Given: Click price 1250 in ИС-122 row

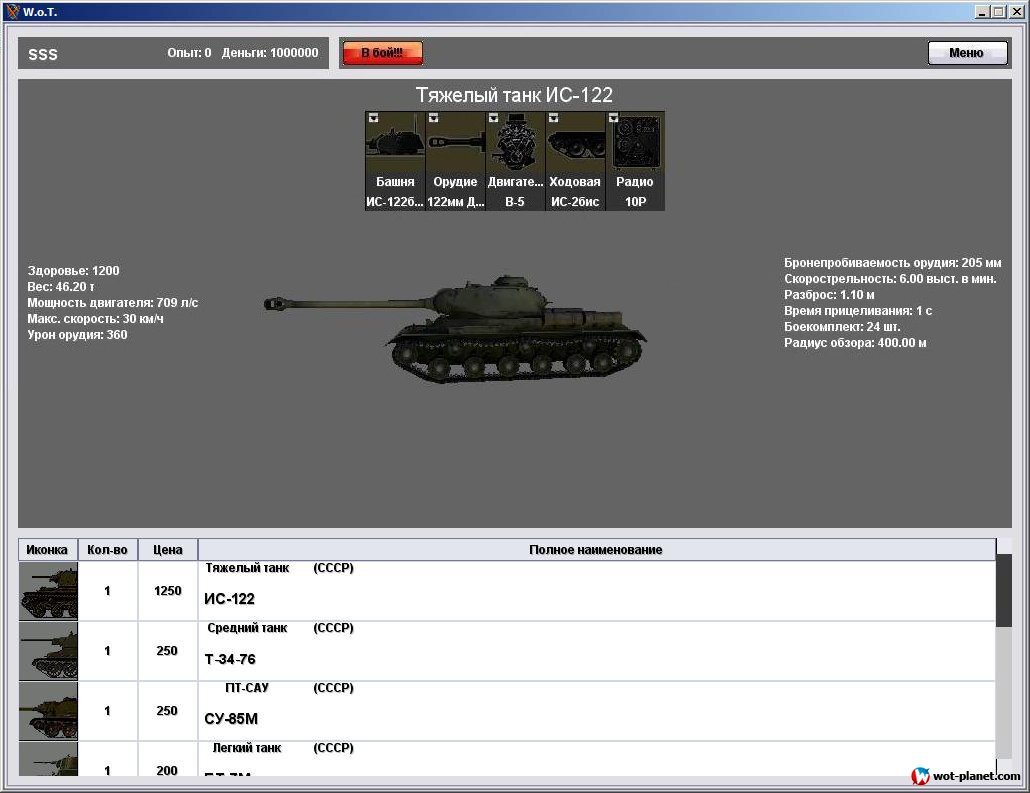Looking at the screenshot, I should (168, 591).
